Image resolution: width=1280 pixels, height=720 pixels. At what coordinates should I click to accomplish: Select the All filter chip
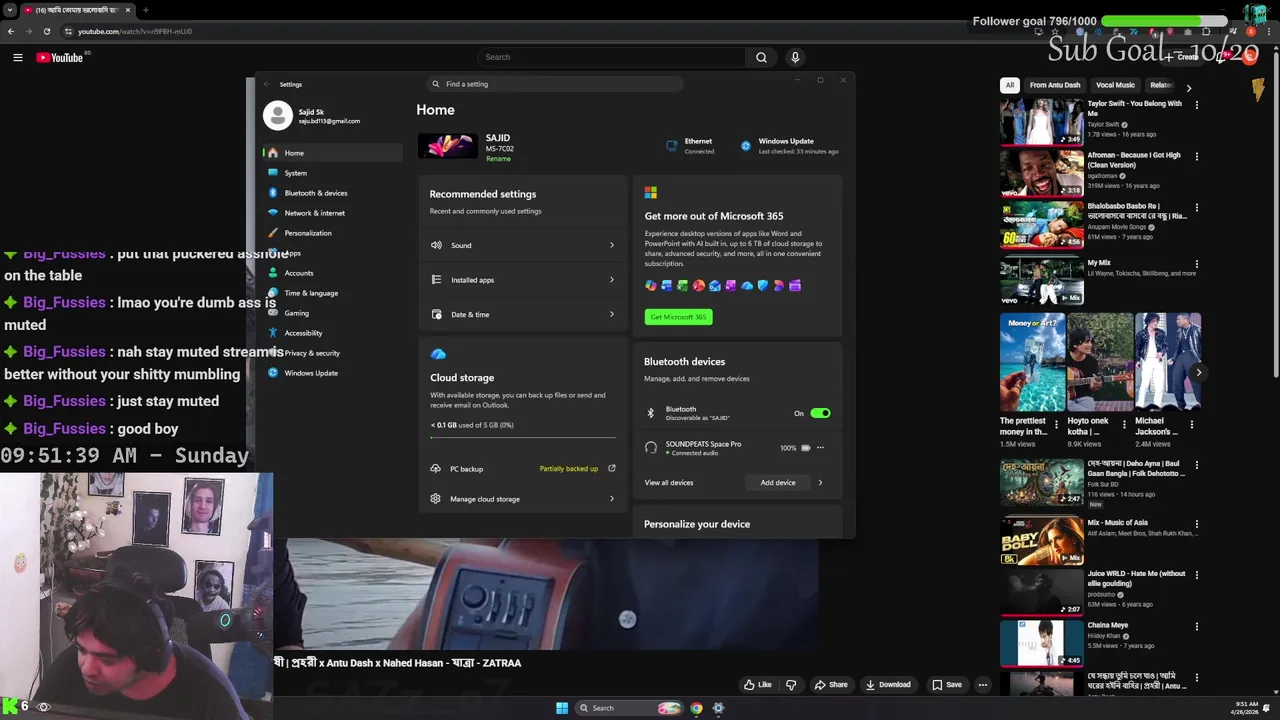pyautogui.click(x=1010, y=85)
